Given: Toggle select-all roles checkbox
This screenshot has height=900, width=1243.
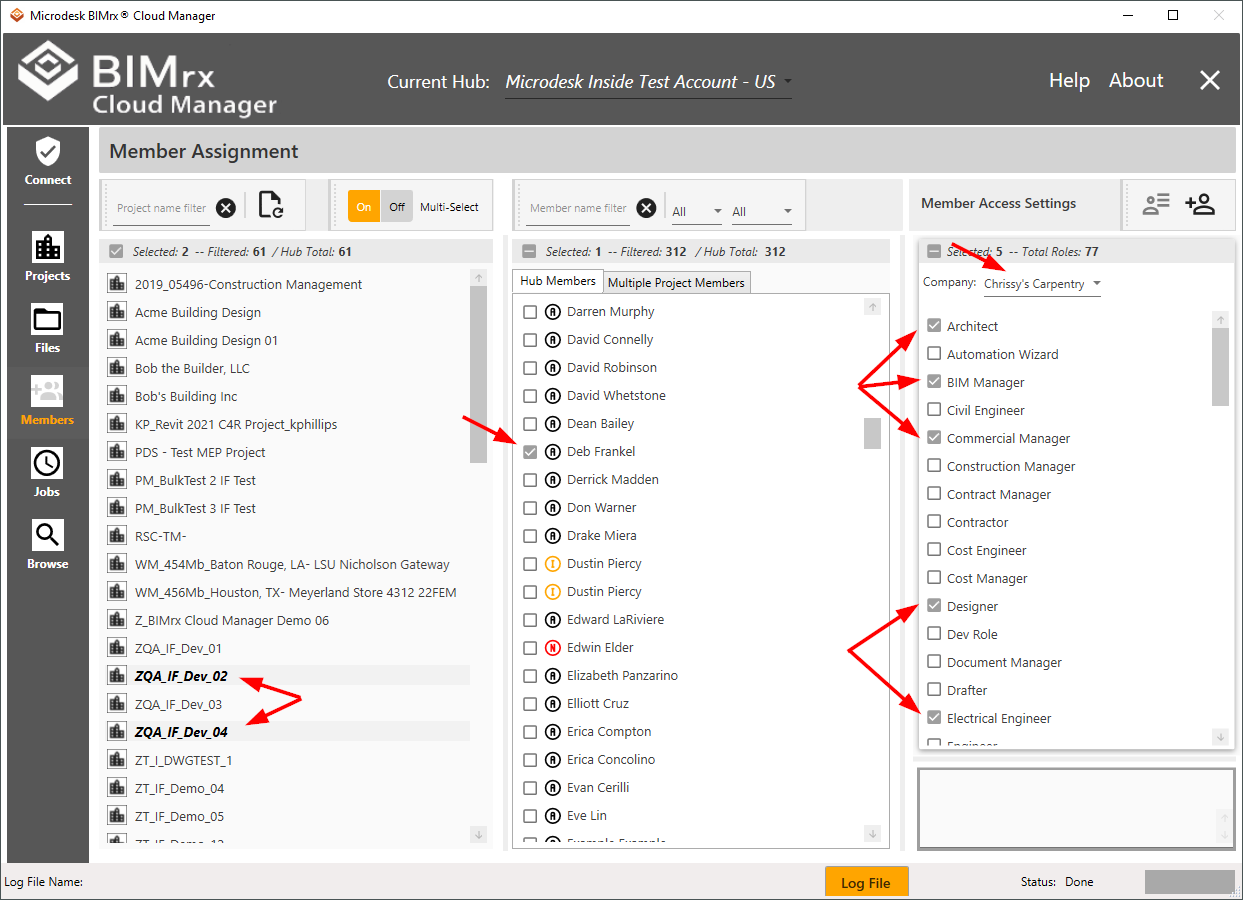Looking at the screenshot, I should (x=934, y=252).
